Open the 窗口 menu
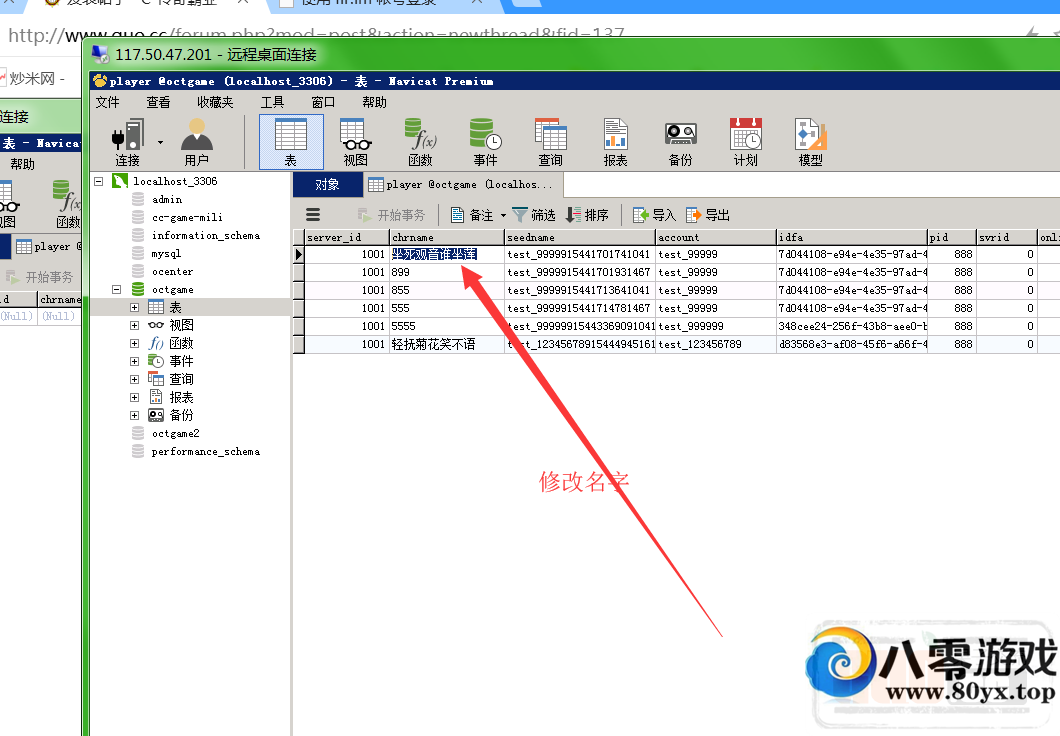Image resolution: width=1060 pixels, height=736 pixels. click(323, 102)
